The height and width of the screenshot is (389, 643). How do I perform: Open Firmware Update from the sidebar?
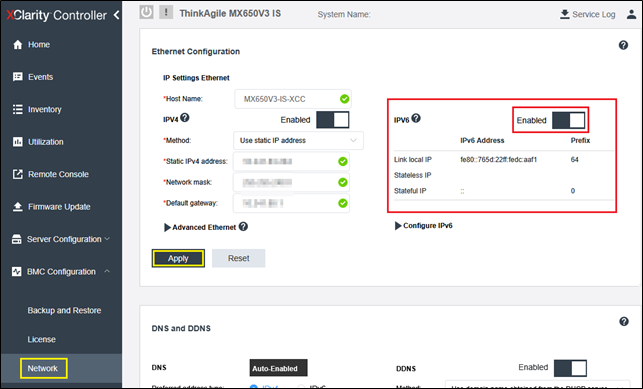point(59,207)
